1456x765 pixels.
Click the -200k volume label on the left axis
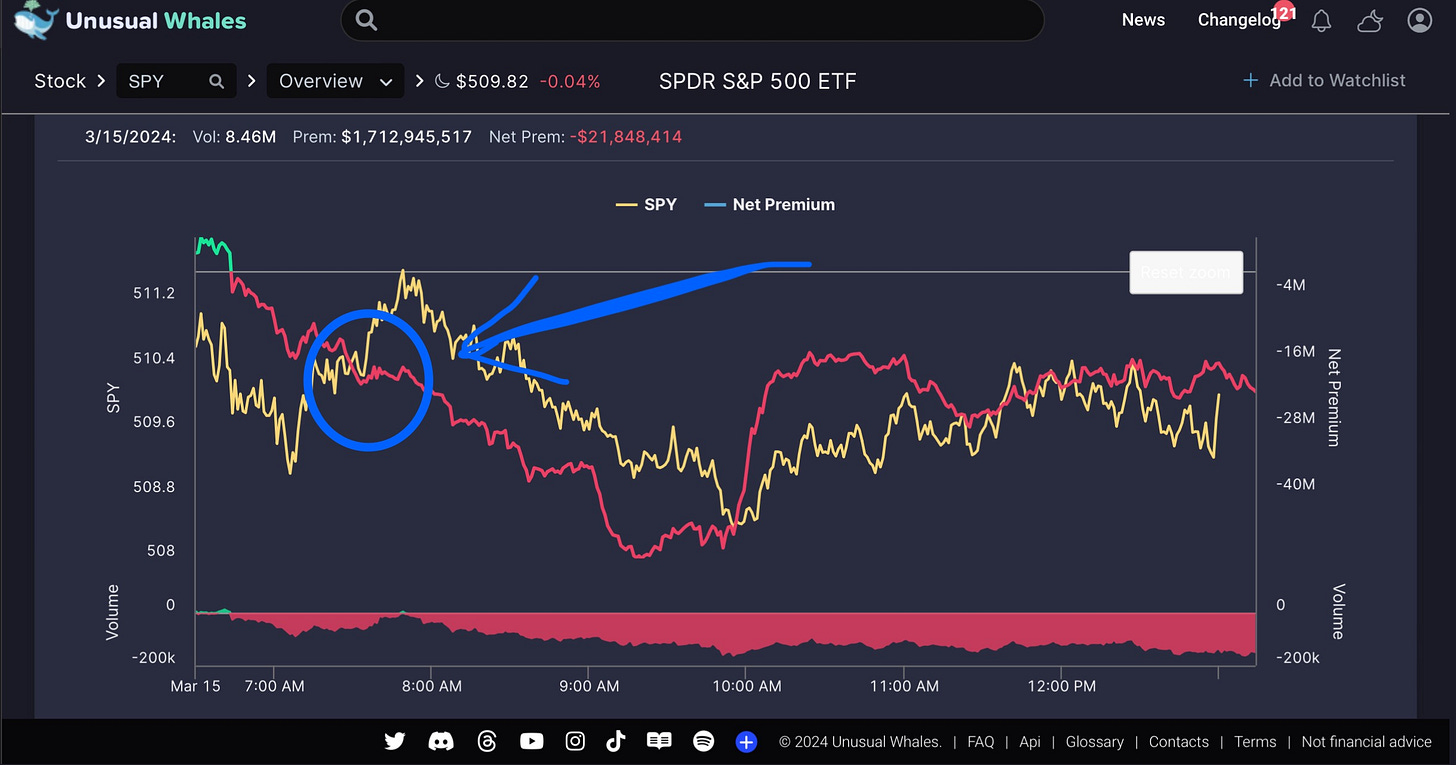click(155, 658)
